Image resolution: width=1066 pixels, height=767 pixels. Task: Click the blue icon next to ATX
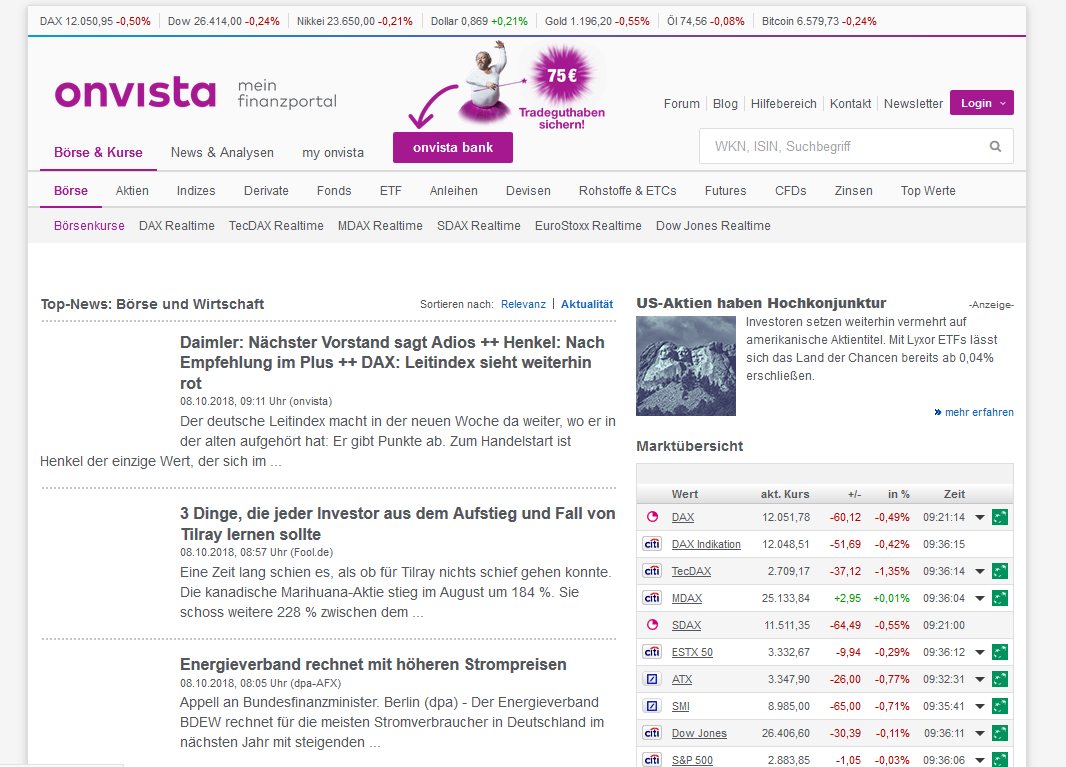tap(652, 679)
